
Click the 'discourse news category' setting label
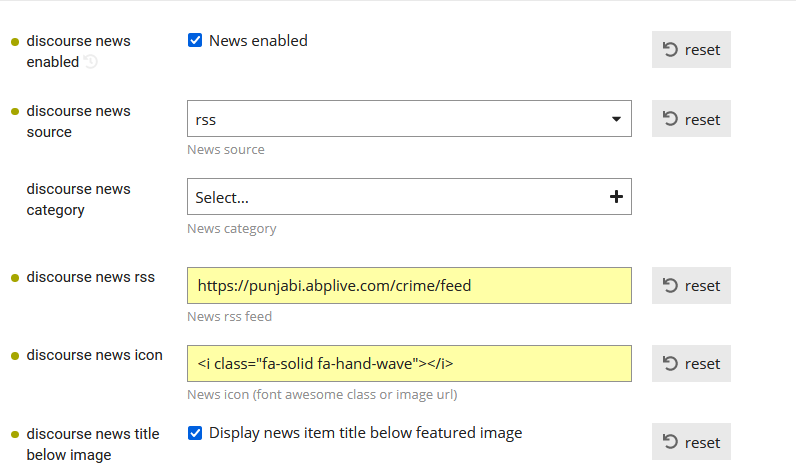(x=78, y=199)
